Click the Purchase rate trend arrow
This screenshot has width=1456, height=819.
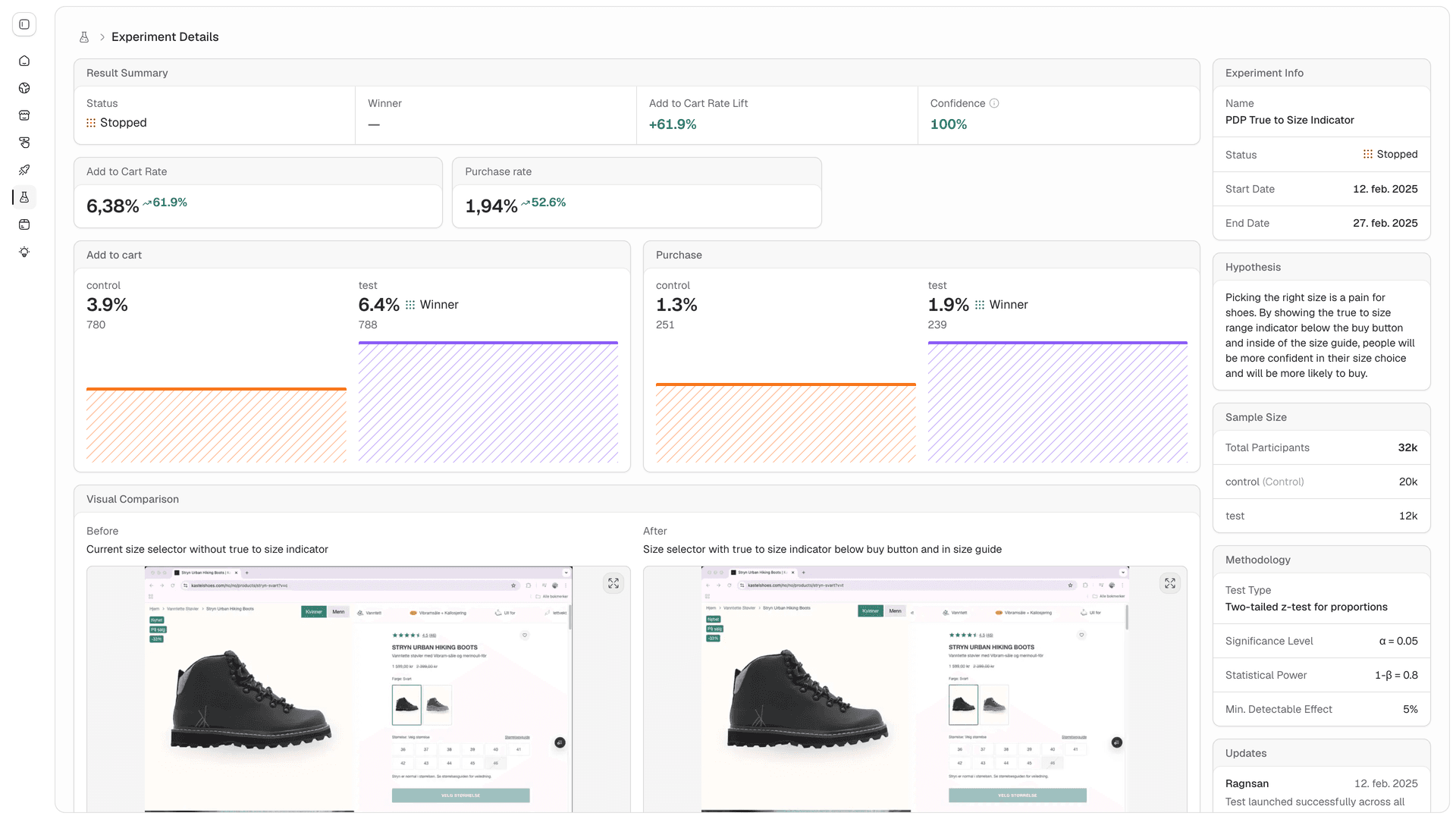pyautogui.click(x=526, y=203)
